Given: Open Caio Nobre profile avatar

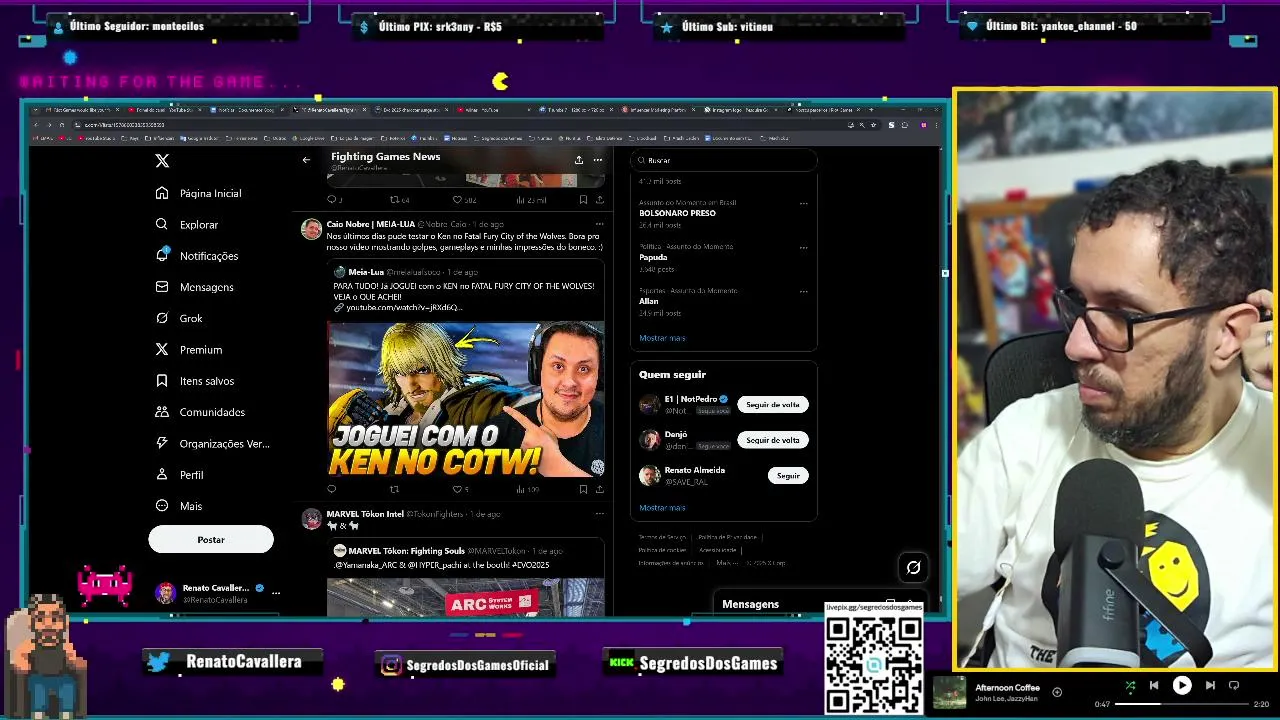Looking at the screenshot, I should coord(311,230).
